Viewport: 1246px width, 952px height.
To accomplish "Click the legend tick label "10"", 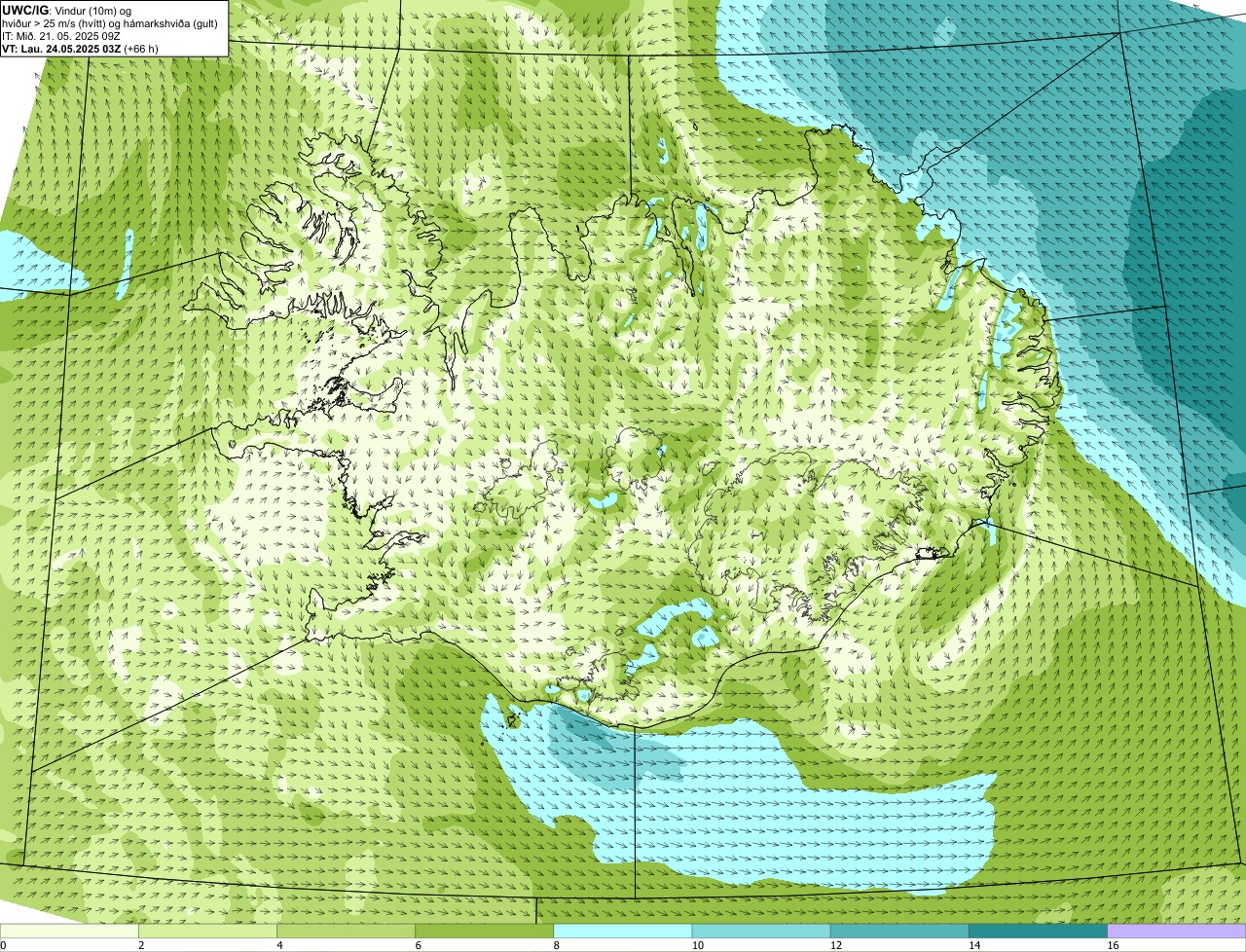I will 697,945.
